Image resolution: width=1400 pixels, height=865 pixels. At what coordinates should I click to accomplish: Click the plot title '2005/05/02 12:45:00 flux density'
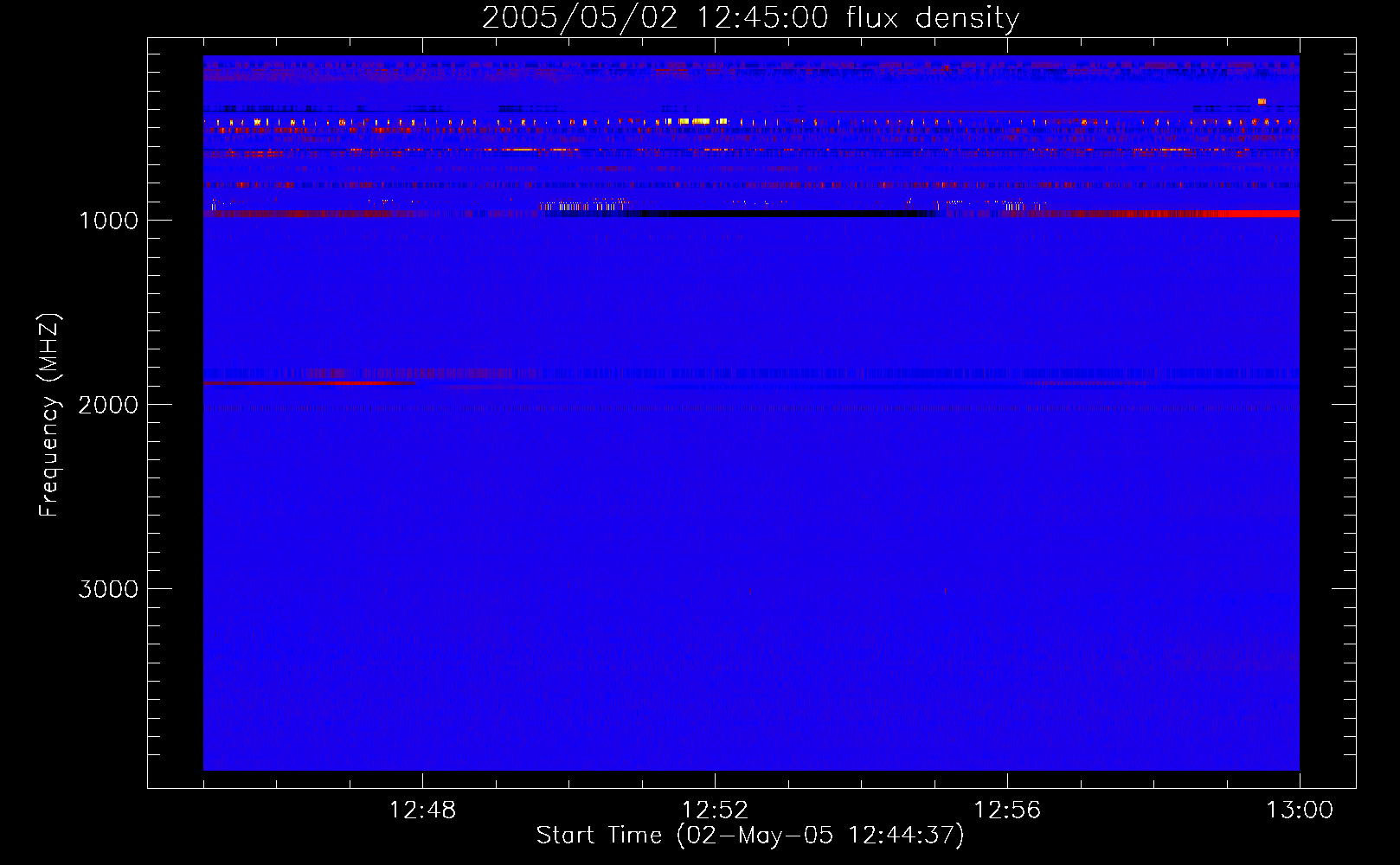coord(750,17)
